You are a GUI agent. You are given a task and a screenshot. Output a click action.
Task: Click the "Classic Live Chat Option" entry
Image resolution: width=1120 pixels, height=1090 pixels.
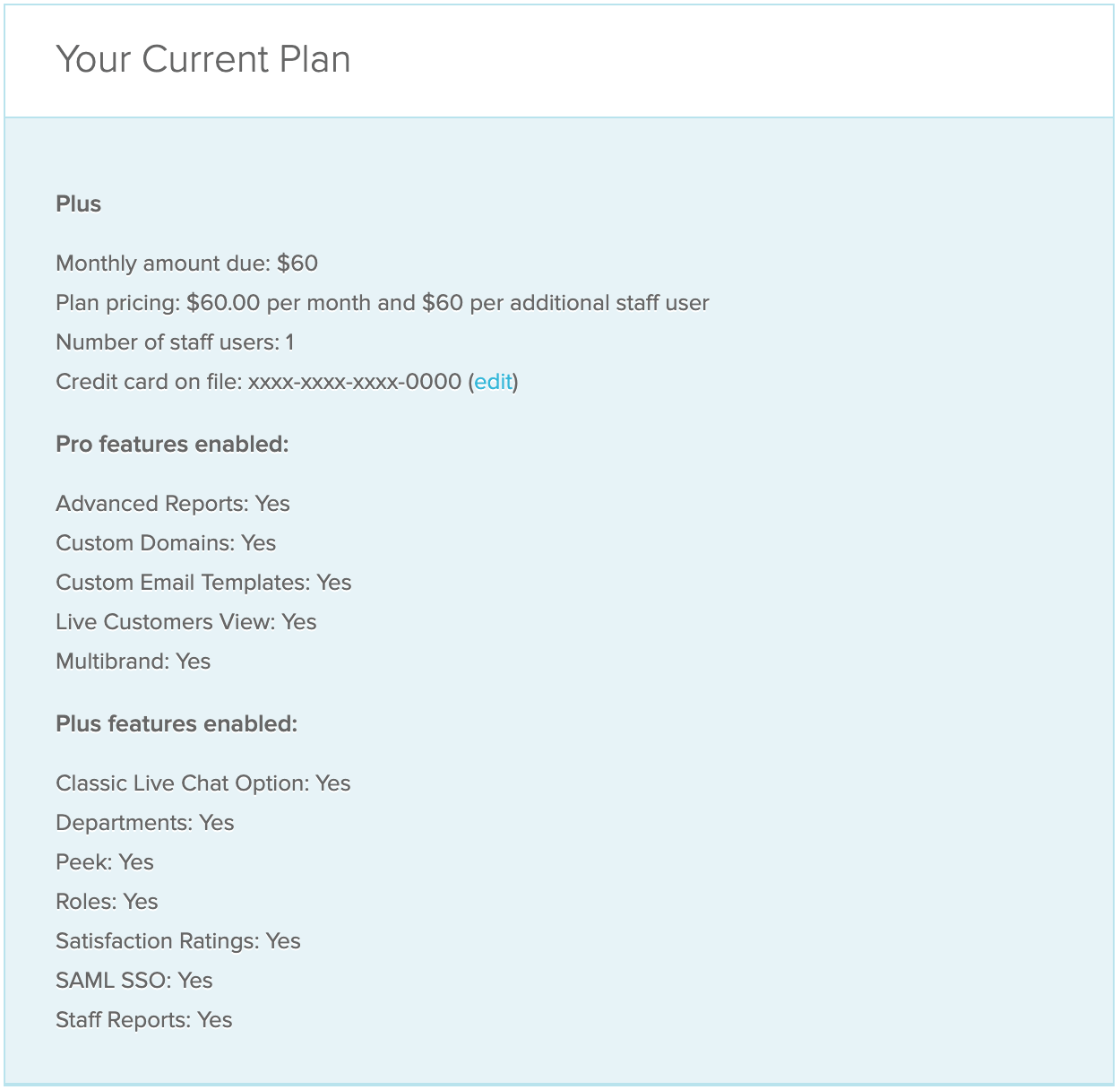[203, 783]
